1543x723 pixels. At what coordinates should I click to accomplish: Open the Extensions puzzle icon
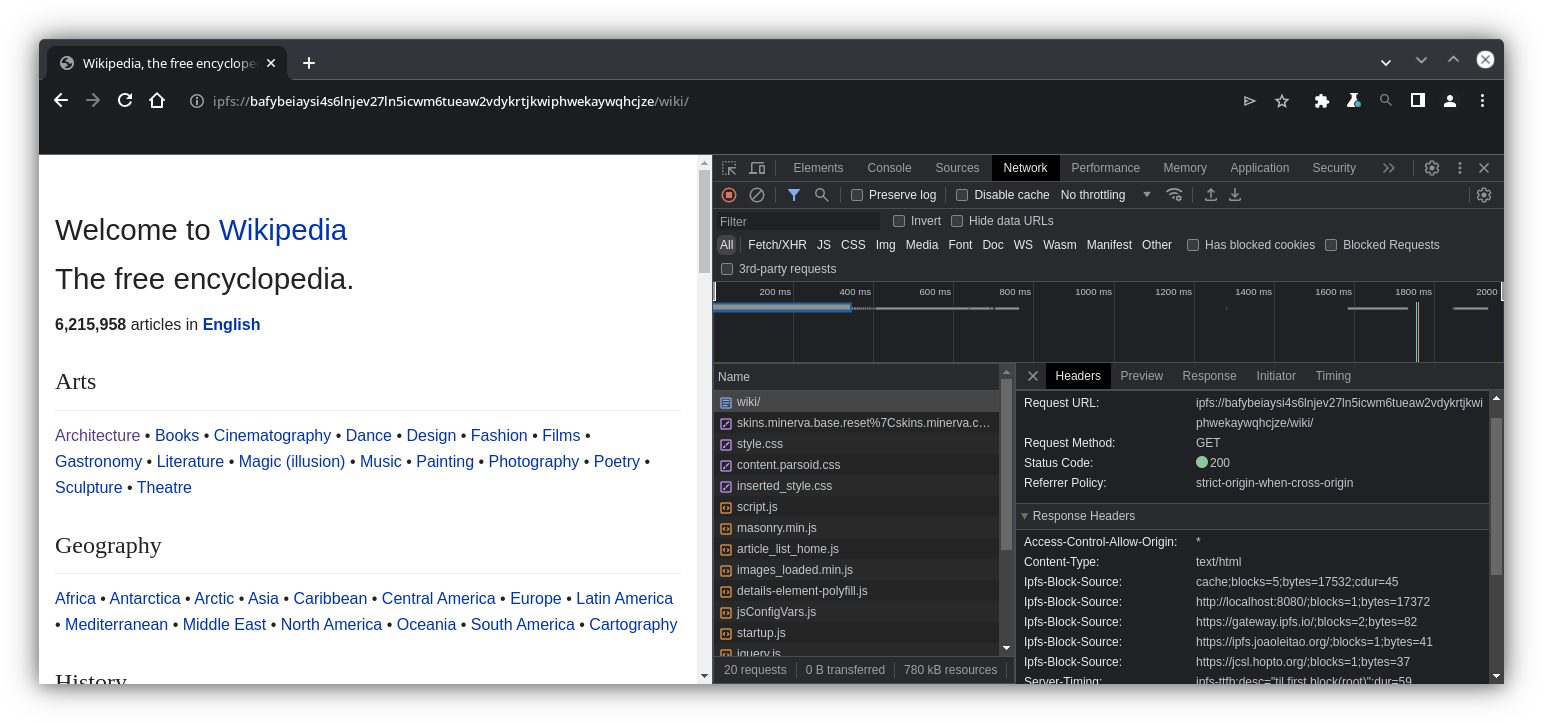(1322, 101)
